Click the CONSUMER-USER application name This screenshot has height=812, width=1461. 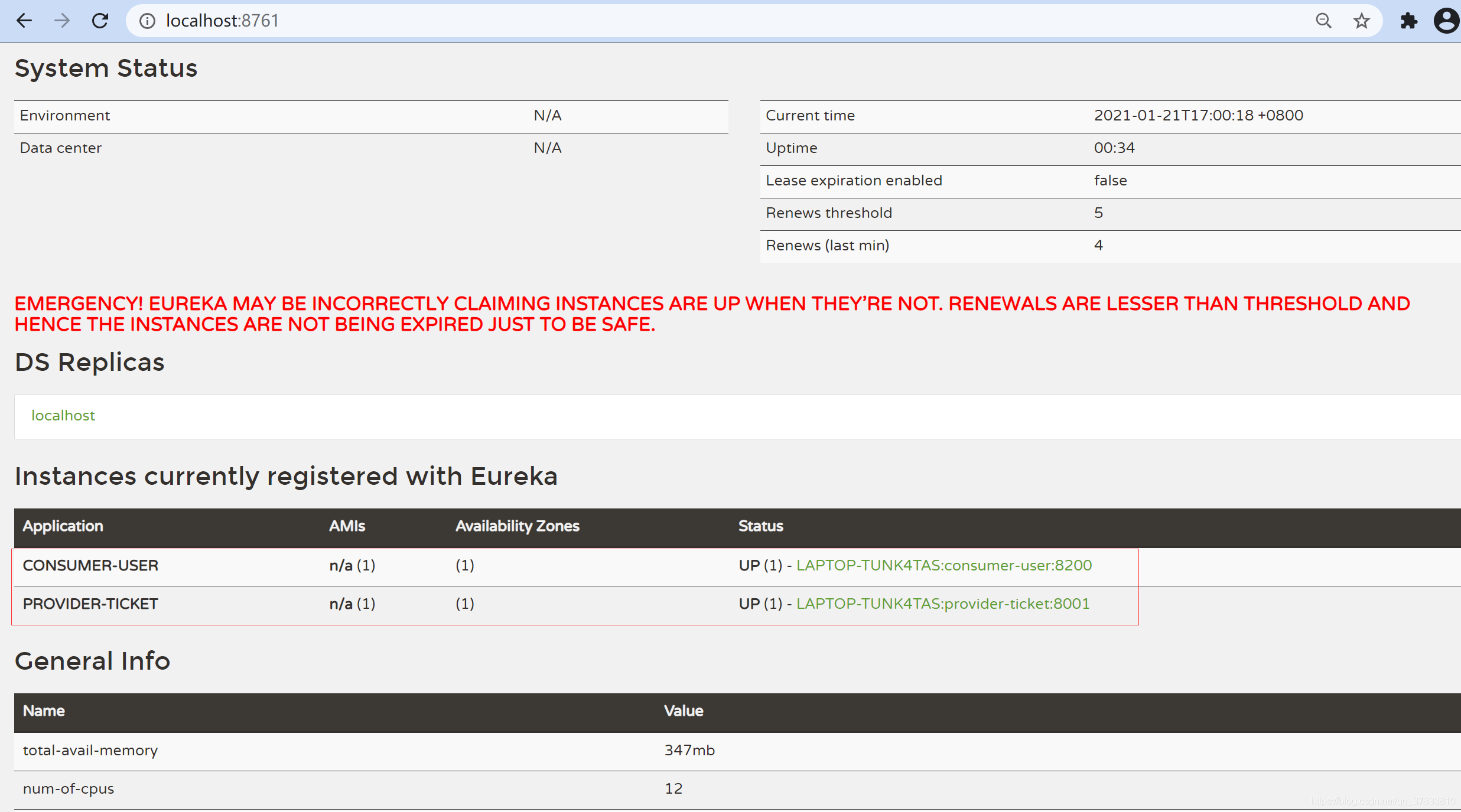90,566
